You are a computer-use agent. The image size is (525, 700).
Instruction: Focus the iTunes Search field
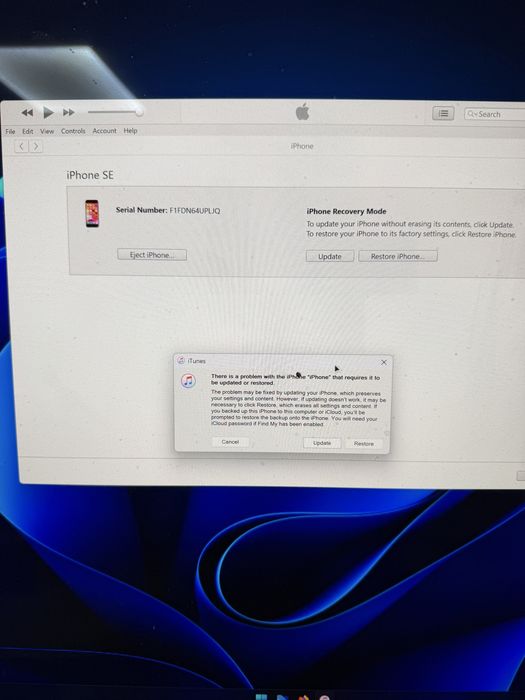click(x=495, y=114)
